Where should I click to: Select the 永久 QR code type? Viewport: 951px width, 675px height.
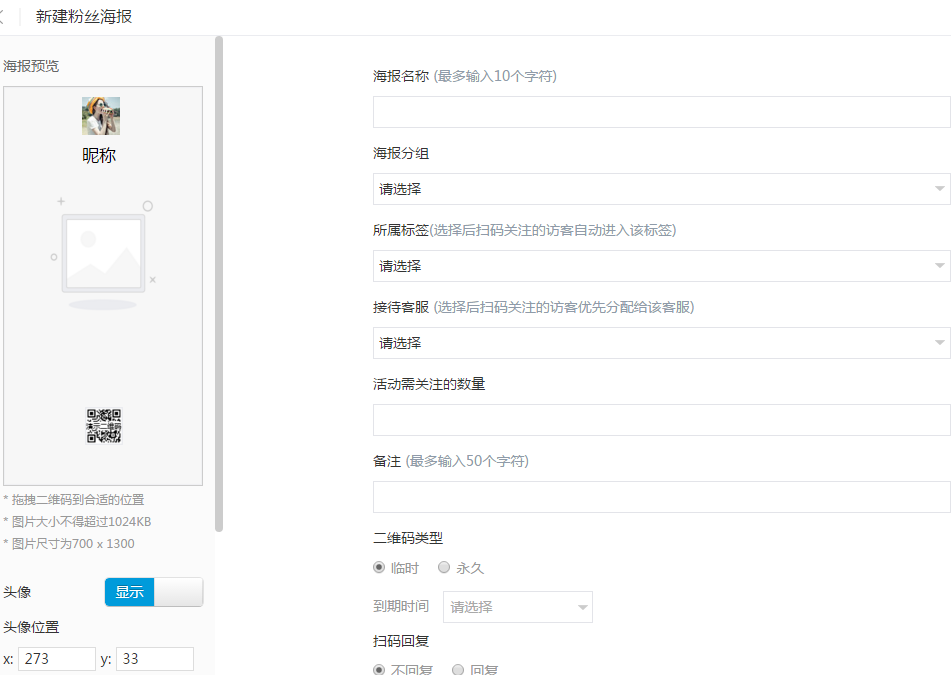[444, 567]
